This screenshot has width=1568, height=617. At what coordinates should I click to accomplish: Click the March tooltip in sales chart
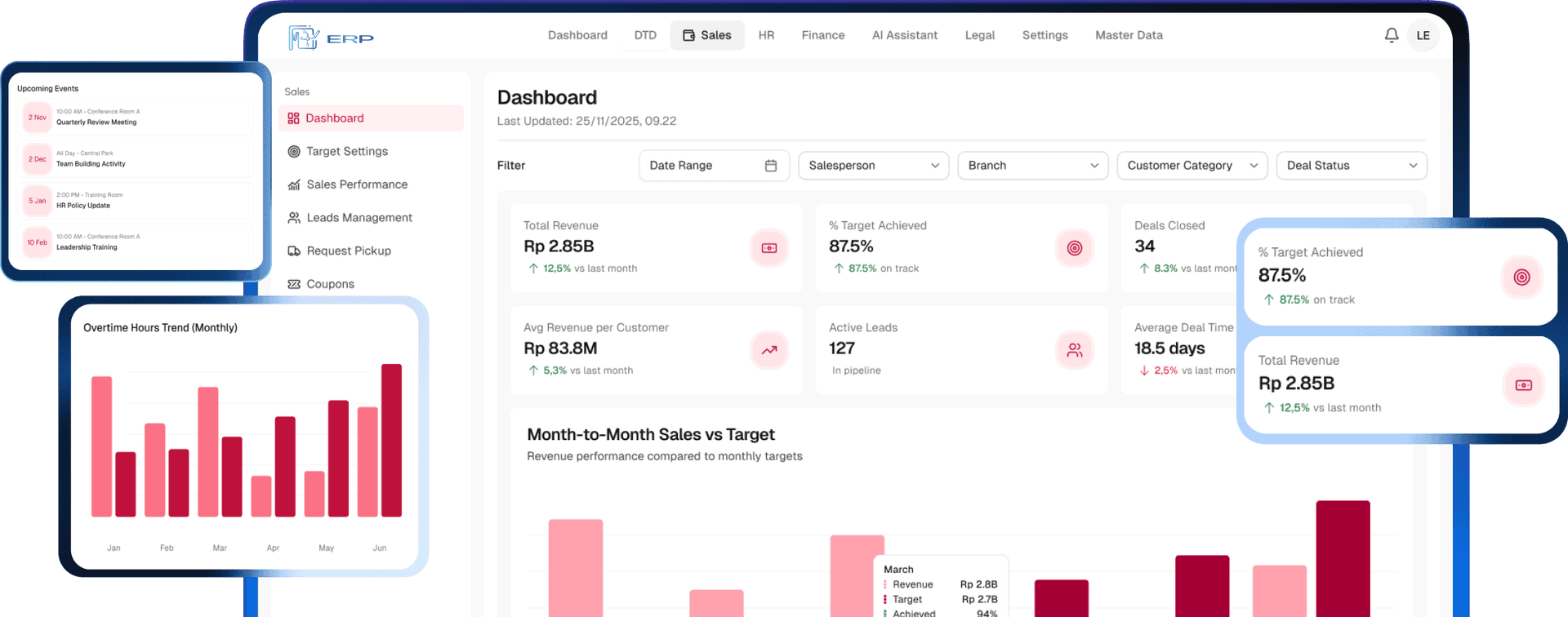[x=941, y=588]
